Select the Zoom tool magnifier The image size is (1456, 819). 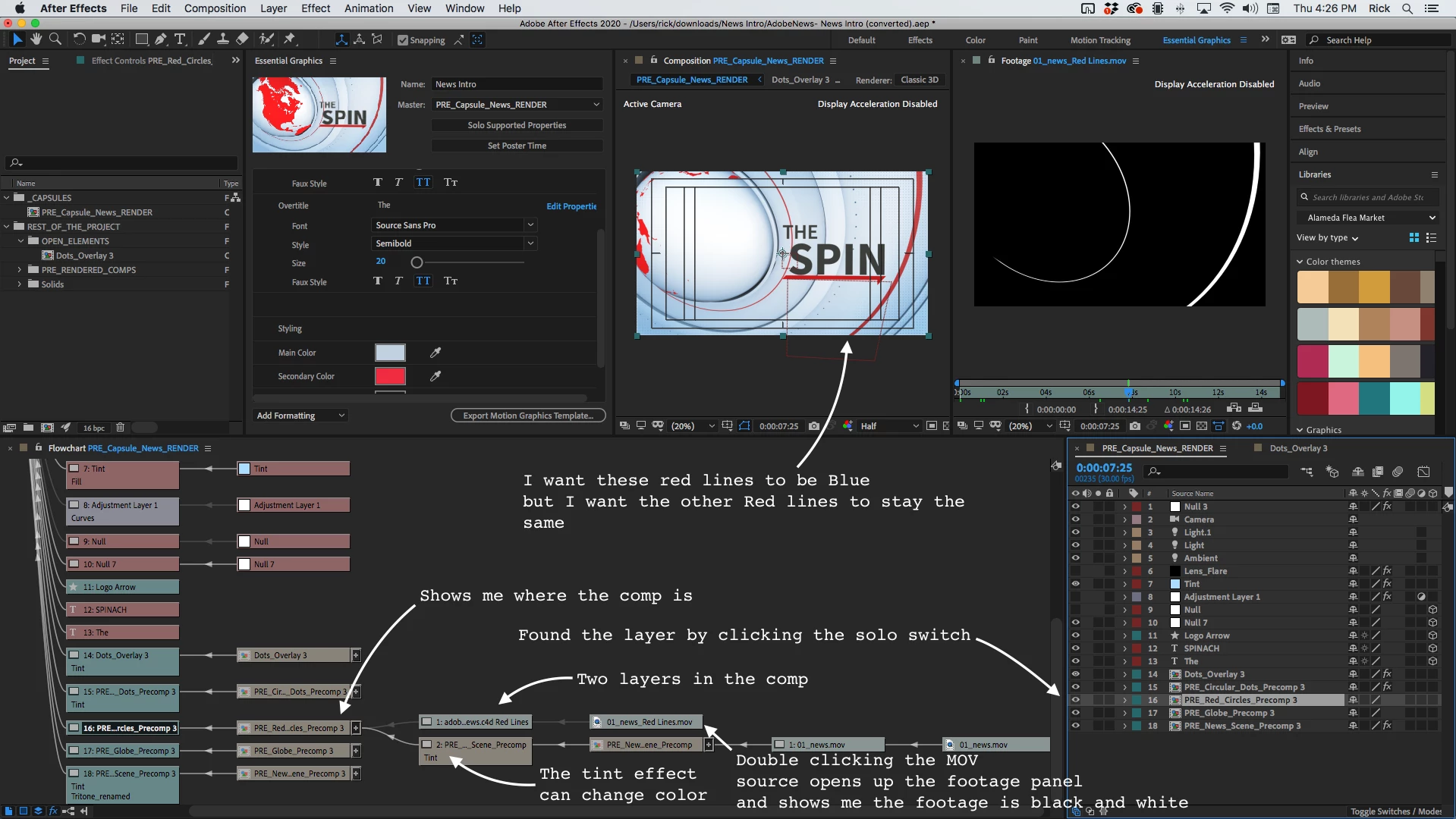point(55,39)
